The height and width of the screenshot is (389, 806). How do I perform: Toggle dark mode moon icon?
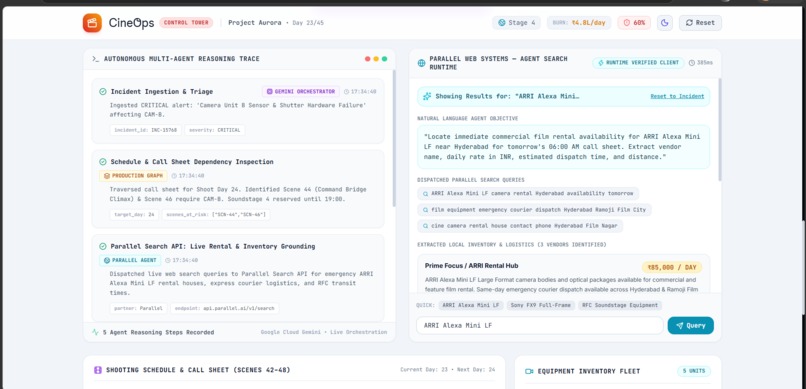[x=665, y=23]
